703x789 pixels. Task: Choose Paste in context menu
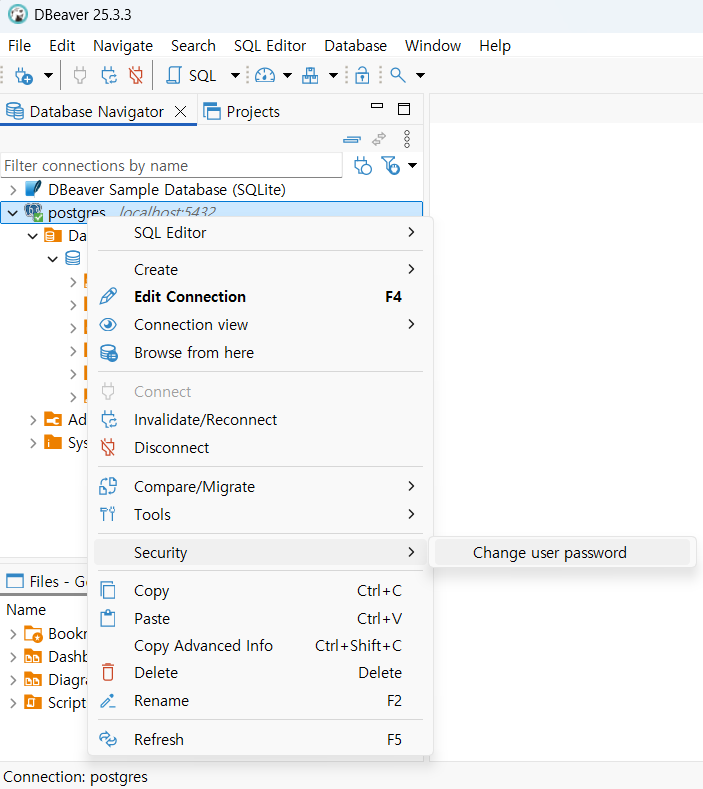coord(260,618)
